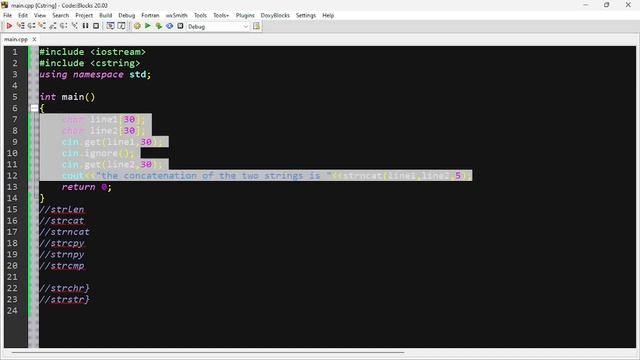
Task: Open the Settings menu
Action: (306, 15)
